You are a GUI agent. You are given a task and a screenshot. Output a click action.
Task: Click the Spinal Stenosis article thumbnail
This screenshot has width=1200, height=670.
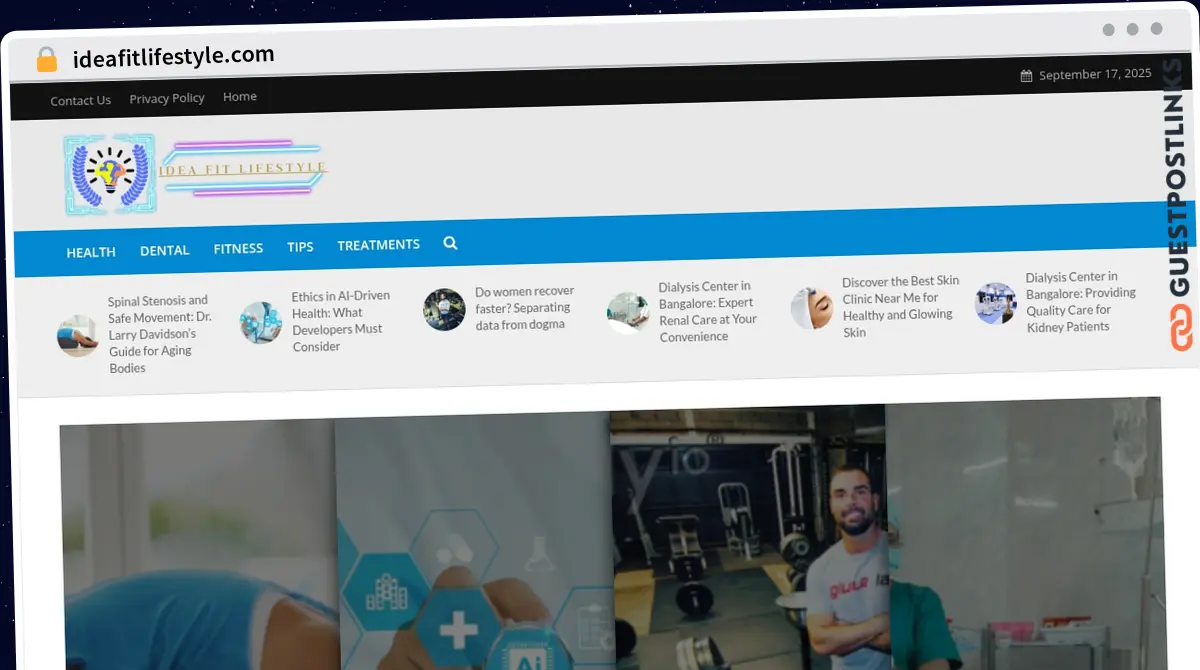(x=78, y=336)
